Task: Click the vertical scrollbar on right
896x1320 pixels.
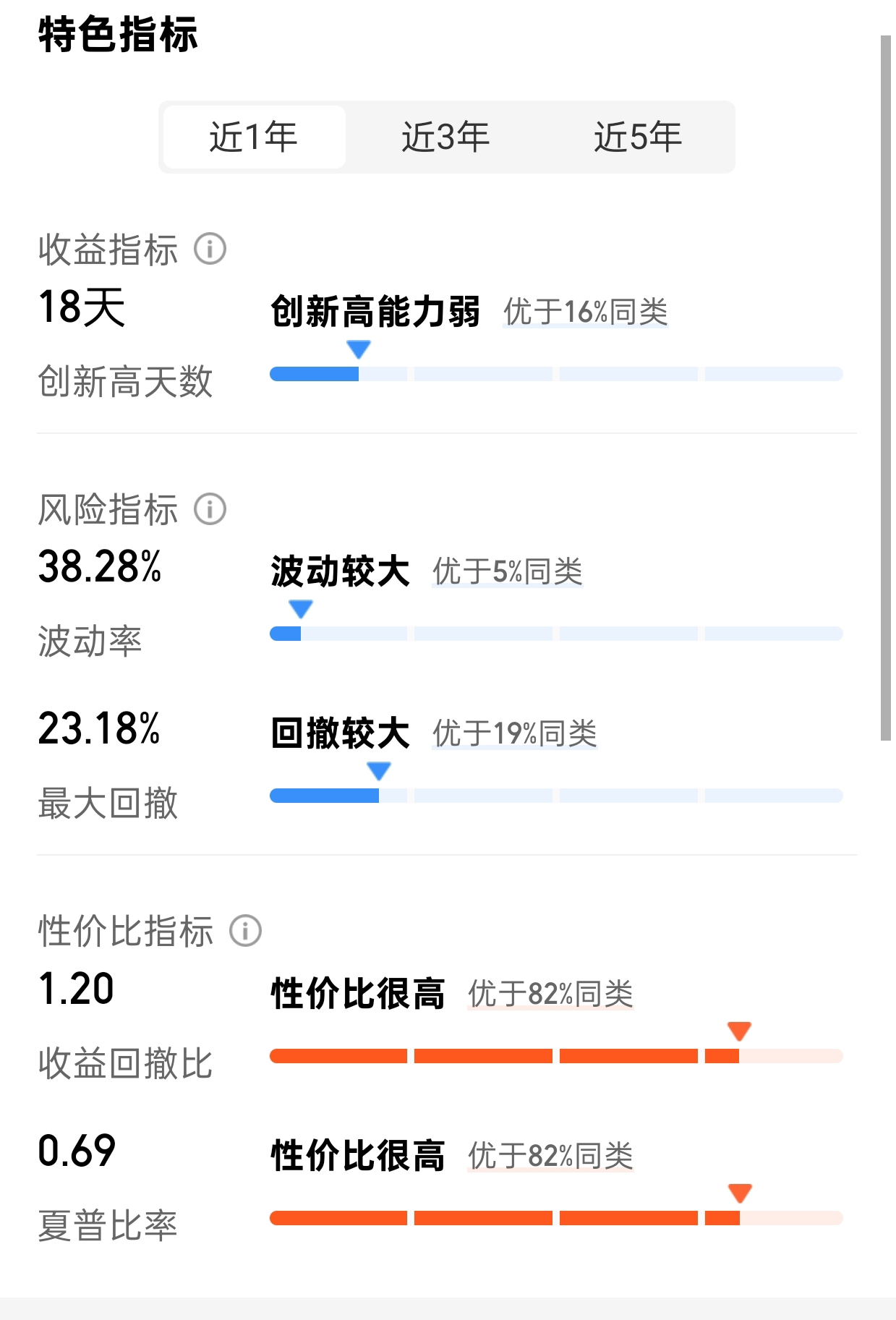Action: click(886, 388)
